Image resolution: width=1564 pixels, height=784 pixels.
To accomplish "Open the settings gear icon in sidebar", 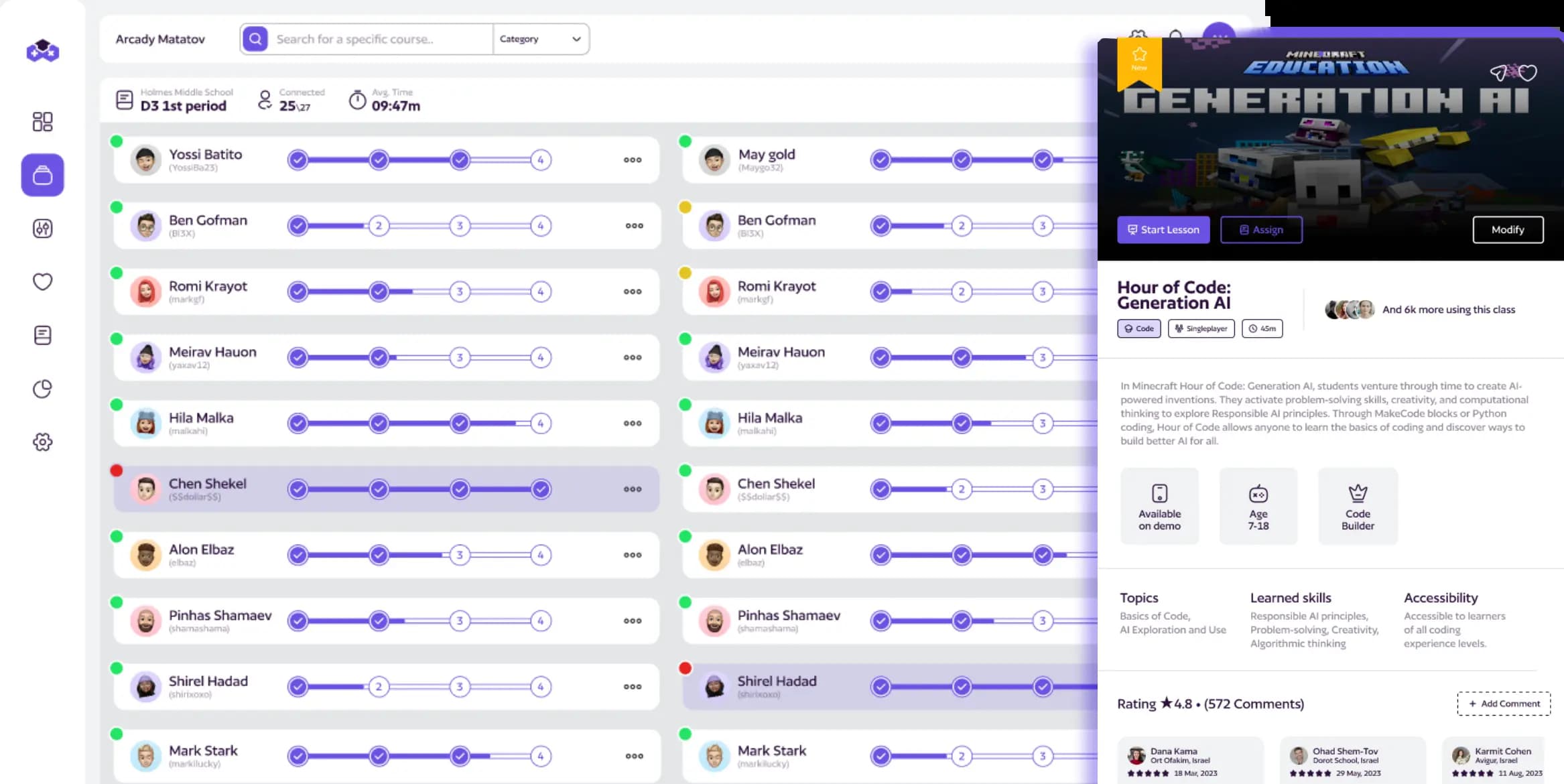I will click(x=42, y=442).
